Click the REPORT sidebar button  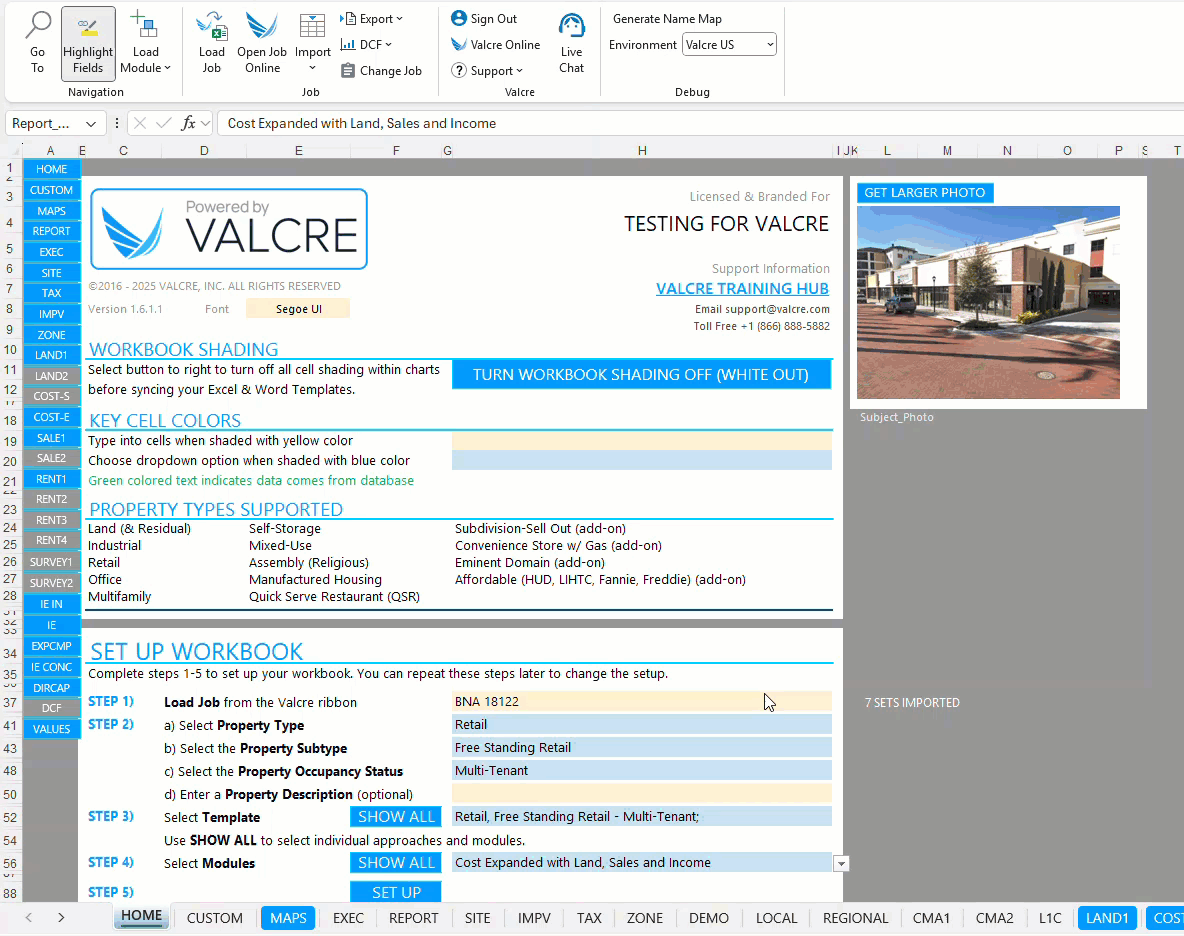tap(51, 231)
